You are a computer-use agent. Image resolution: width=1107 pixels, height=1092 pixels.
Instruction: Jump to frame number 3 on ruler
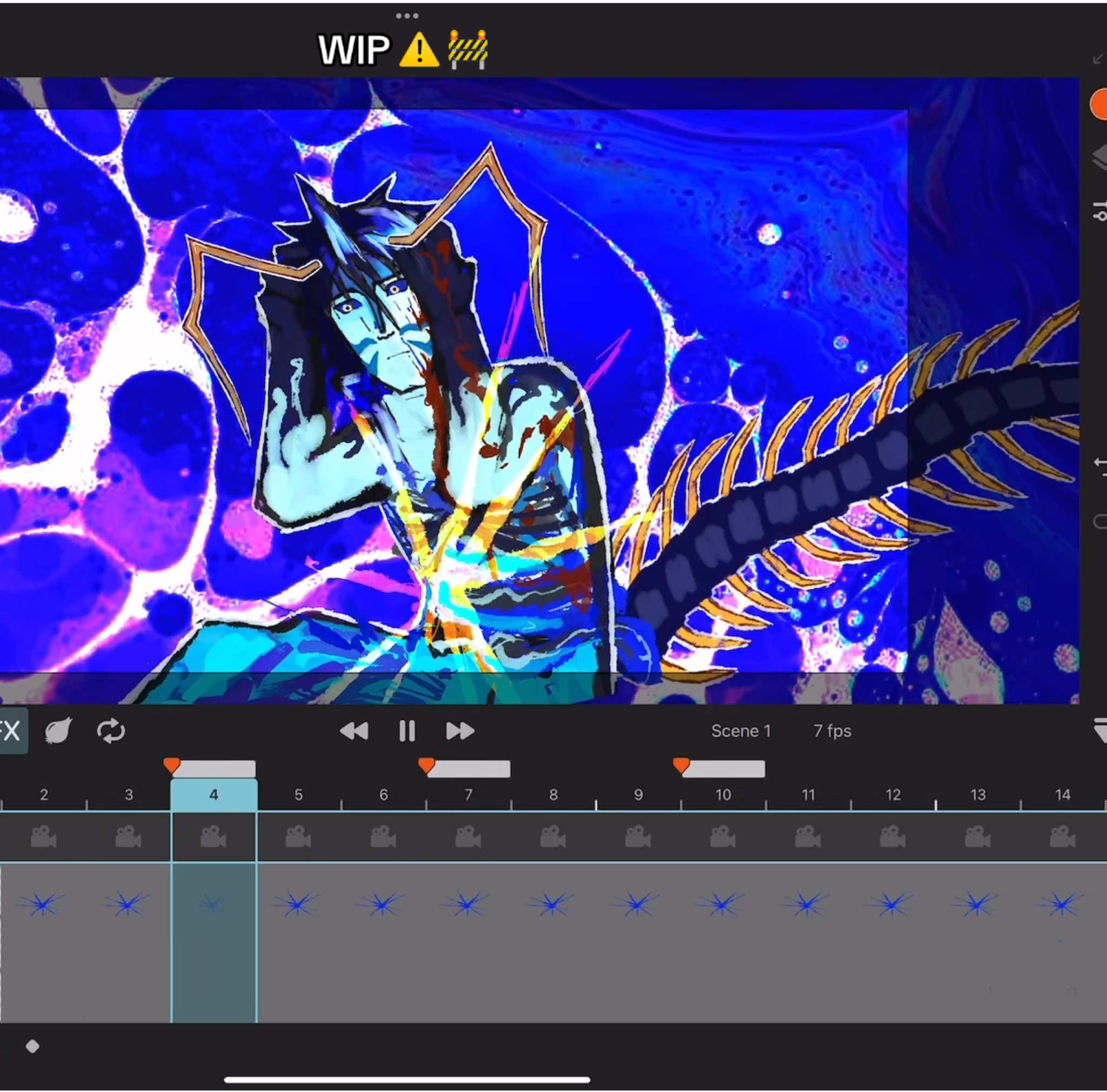coord(129,795)
